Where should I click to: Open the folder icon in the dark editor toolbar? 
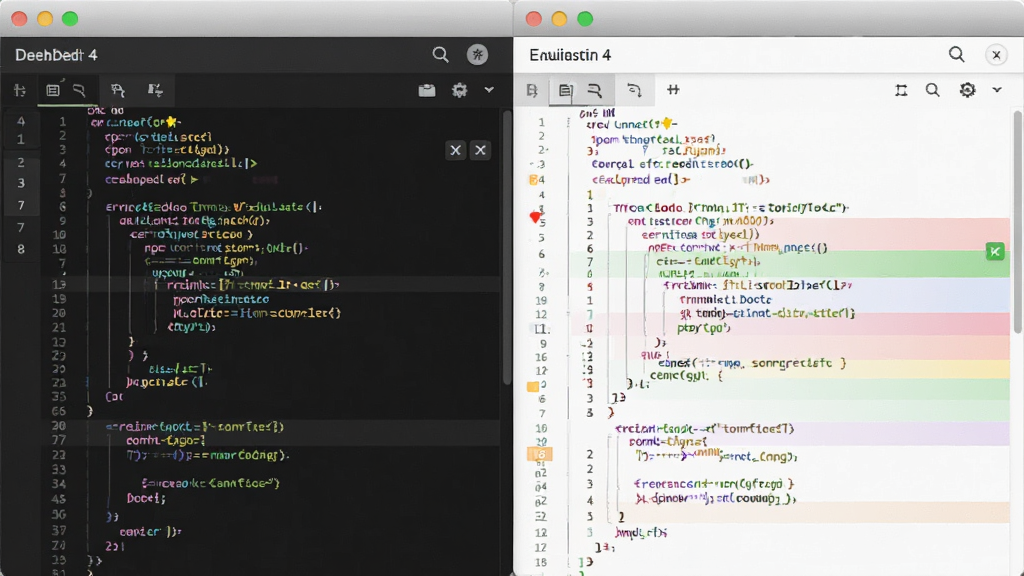[x=427, y=90]
